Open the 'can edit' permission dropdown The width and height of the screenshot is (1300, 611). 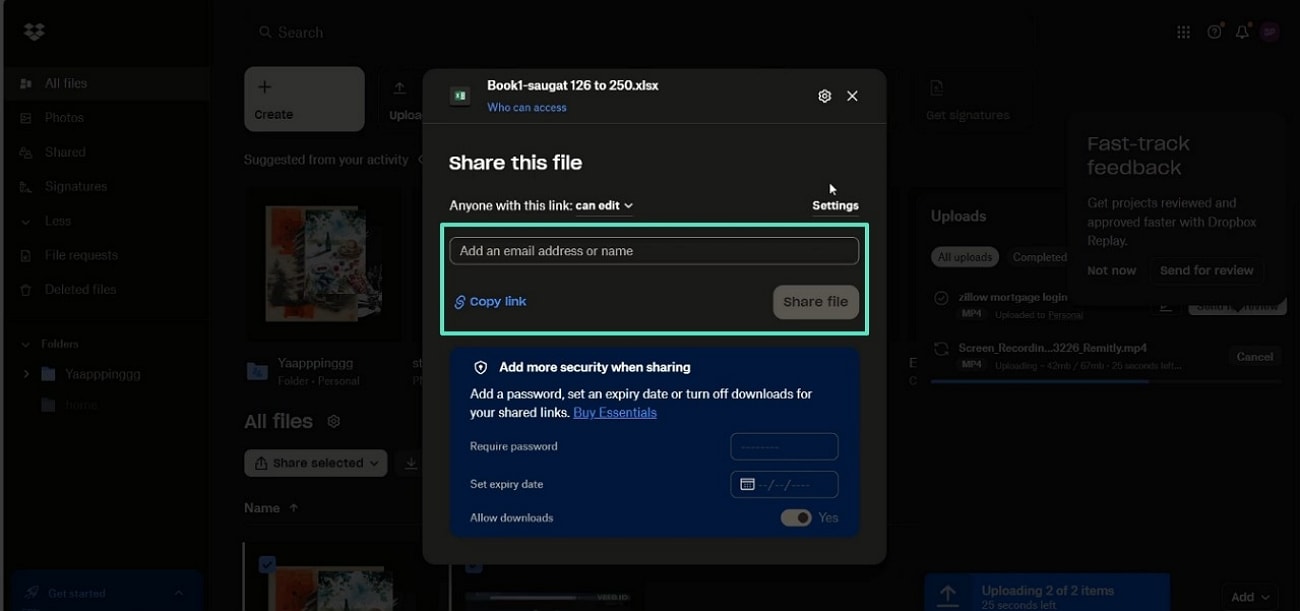click(x=604, y=206)
